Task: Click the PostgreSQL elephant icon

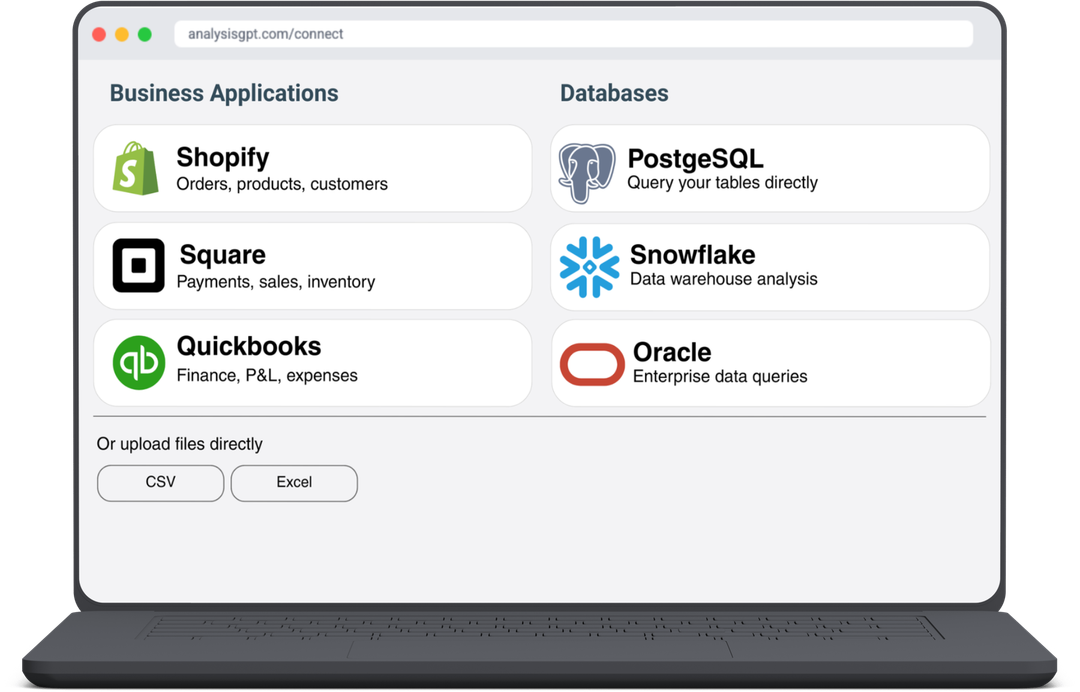Action: click(x=587, y=172)
